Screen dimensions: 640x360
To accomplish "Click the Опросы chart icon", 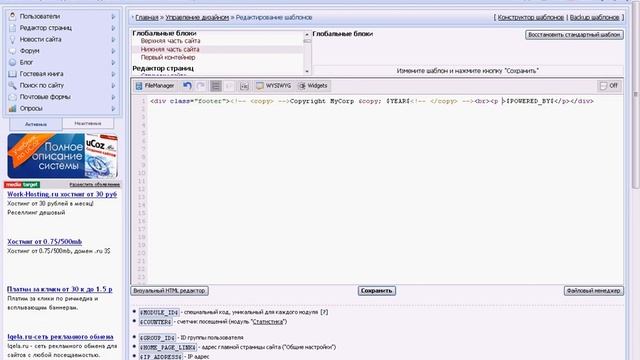I will point(13,108).
